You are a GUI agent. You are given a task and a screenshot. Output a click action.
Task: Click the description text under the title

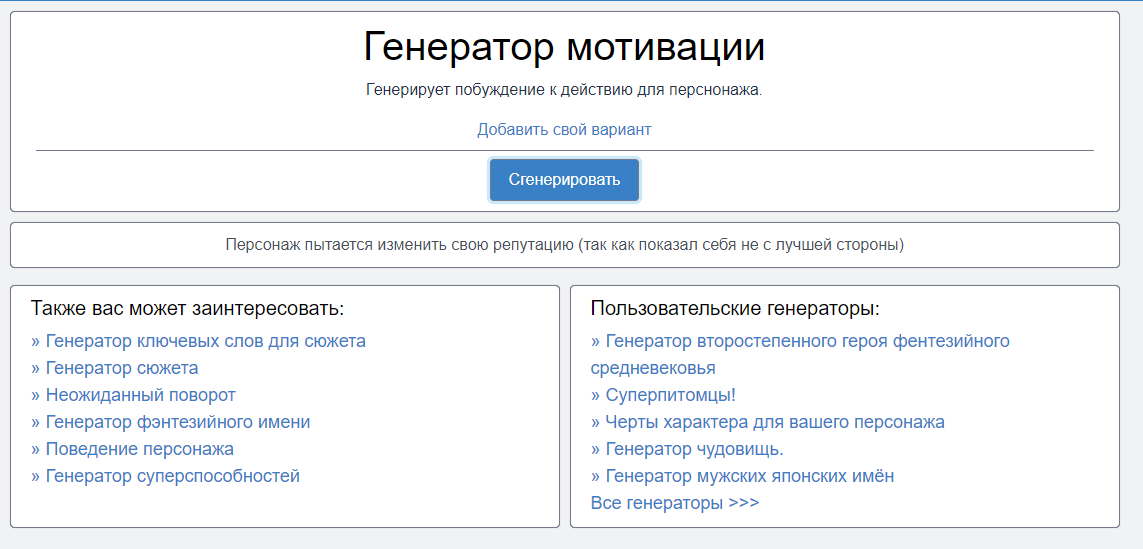[564, 90]
